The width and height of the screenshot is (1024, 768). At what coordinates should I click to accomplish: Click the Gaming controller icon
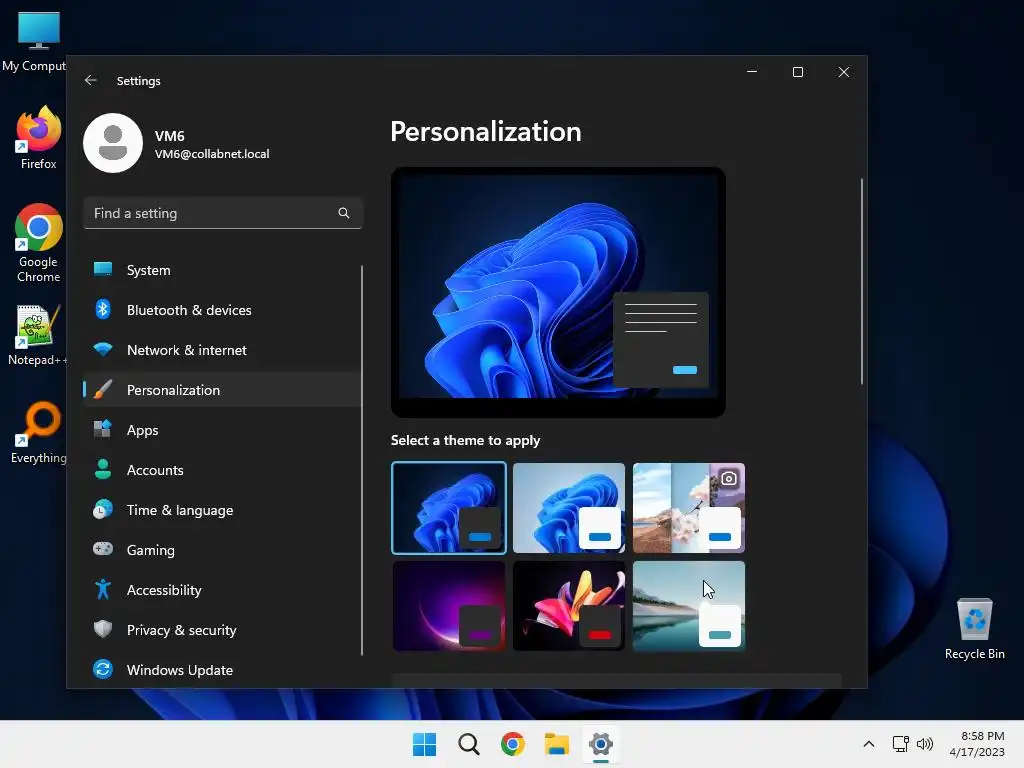coord(103,549)
